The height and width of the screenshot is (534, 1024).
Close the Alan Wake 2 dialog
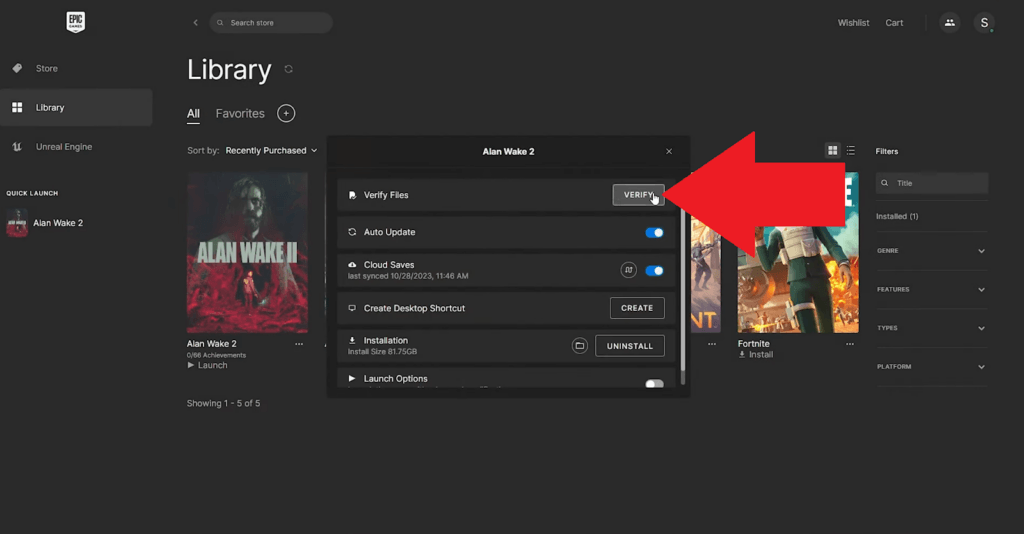[669, 151]
